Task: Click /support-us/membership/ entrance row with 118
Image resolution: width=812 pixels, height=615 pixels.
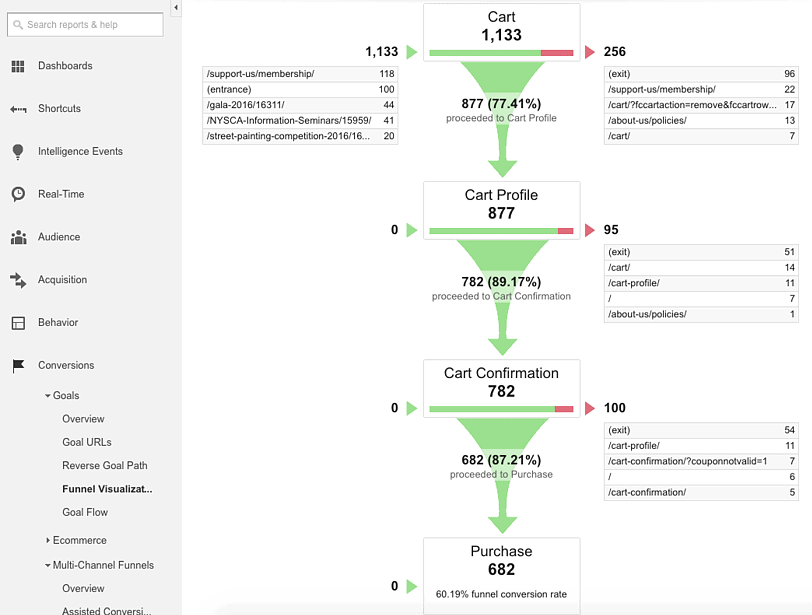Action: (300, 74)
